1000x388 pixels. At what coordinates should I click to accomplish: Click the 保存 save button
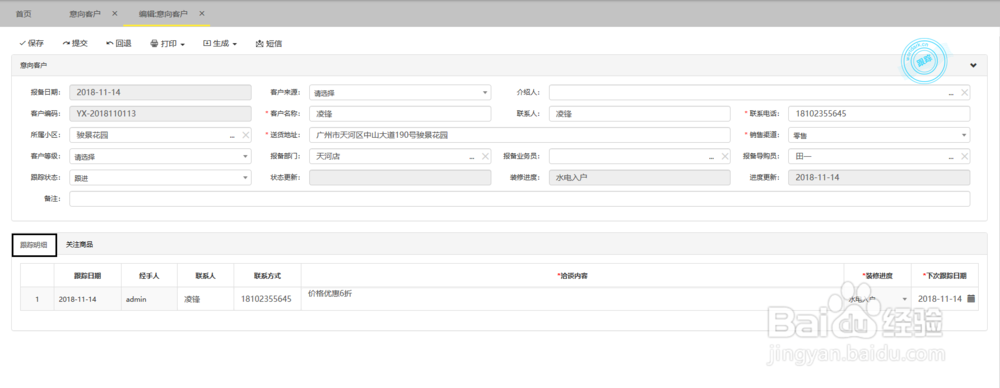coord(31,43)
